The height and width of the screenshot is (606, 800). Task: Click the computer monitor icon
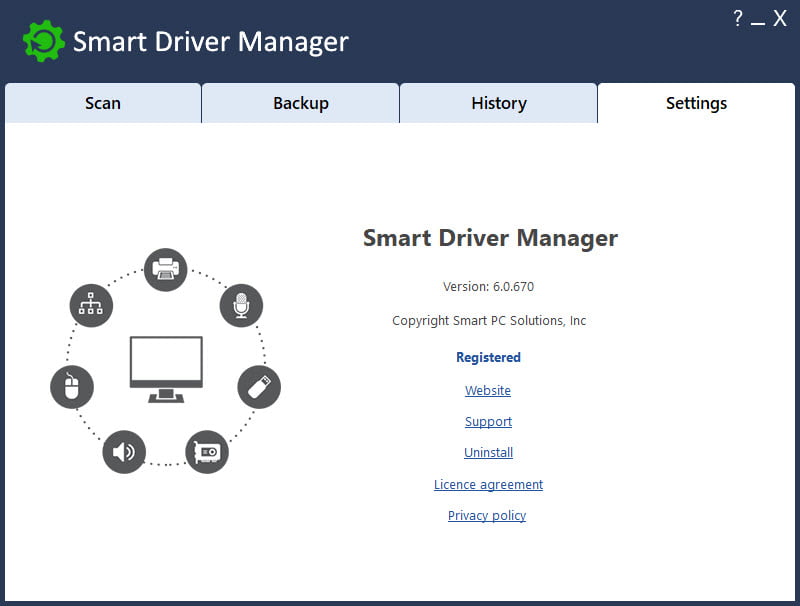click(166, 369)
